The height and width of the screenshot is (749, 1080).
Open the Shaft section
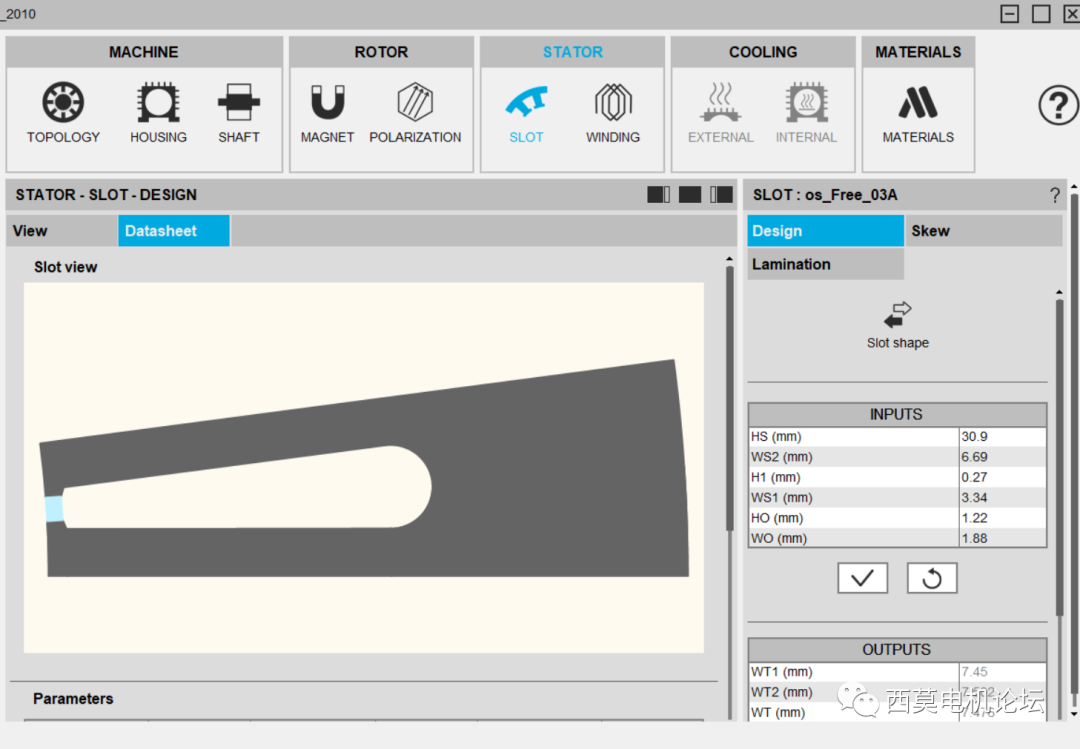239,113
